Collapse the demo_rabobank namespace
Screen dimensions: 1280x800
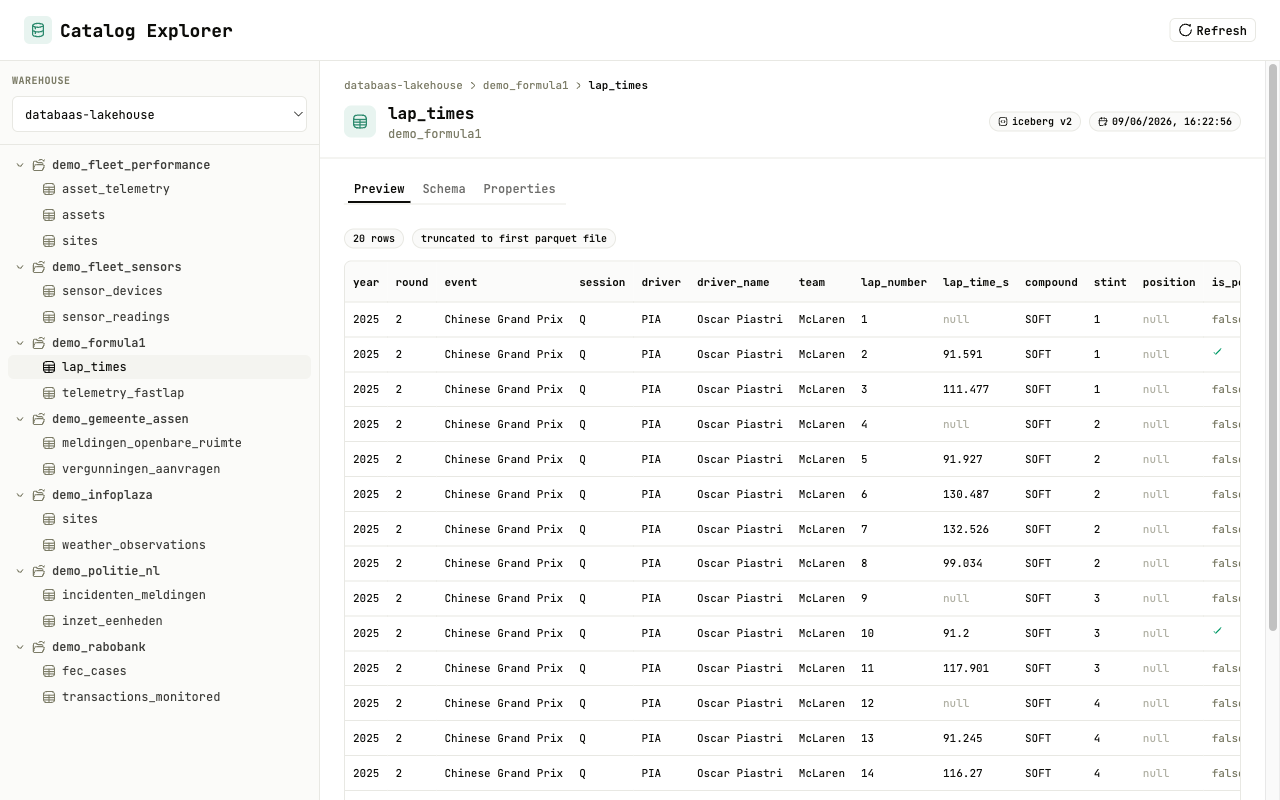[x=20, y=647]
